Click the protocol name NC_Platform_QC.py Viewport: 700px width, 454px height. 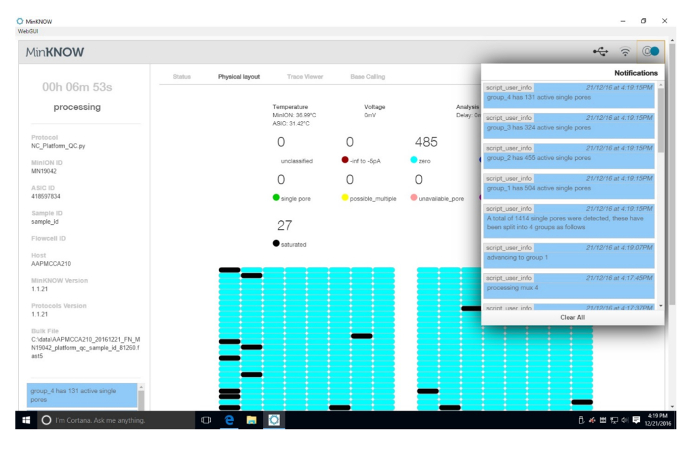point(58,146)
